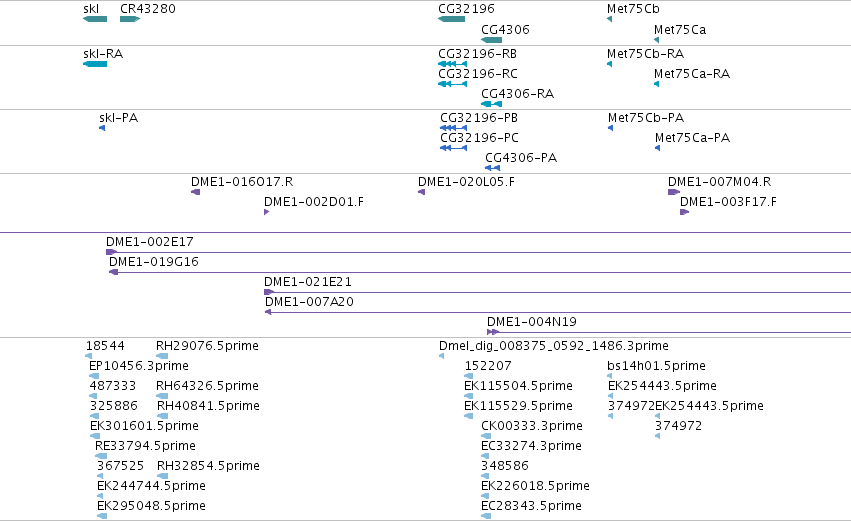851x521 pixels.
Task: Select EST EK244744.5prime
Action: pyautogui.click(x=101, y=497)
